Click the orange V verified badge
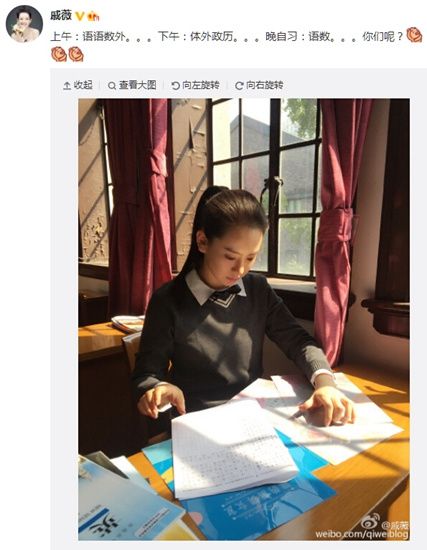Screen dimensions: 427x550 pos(80,16)
